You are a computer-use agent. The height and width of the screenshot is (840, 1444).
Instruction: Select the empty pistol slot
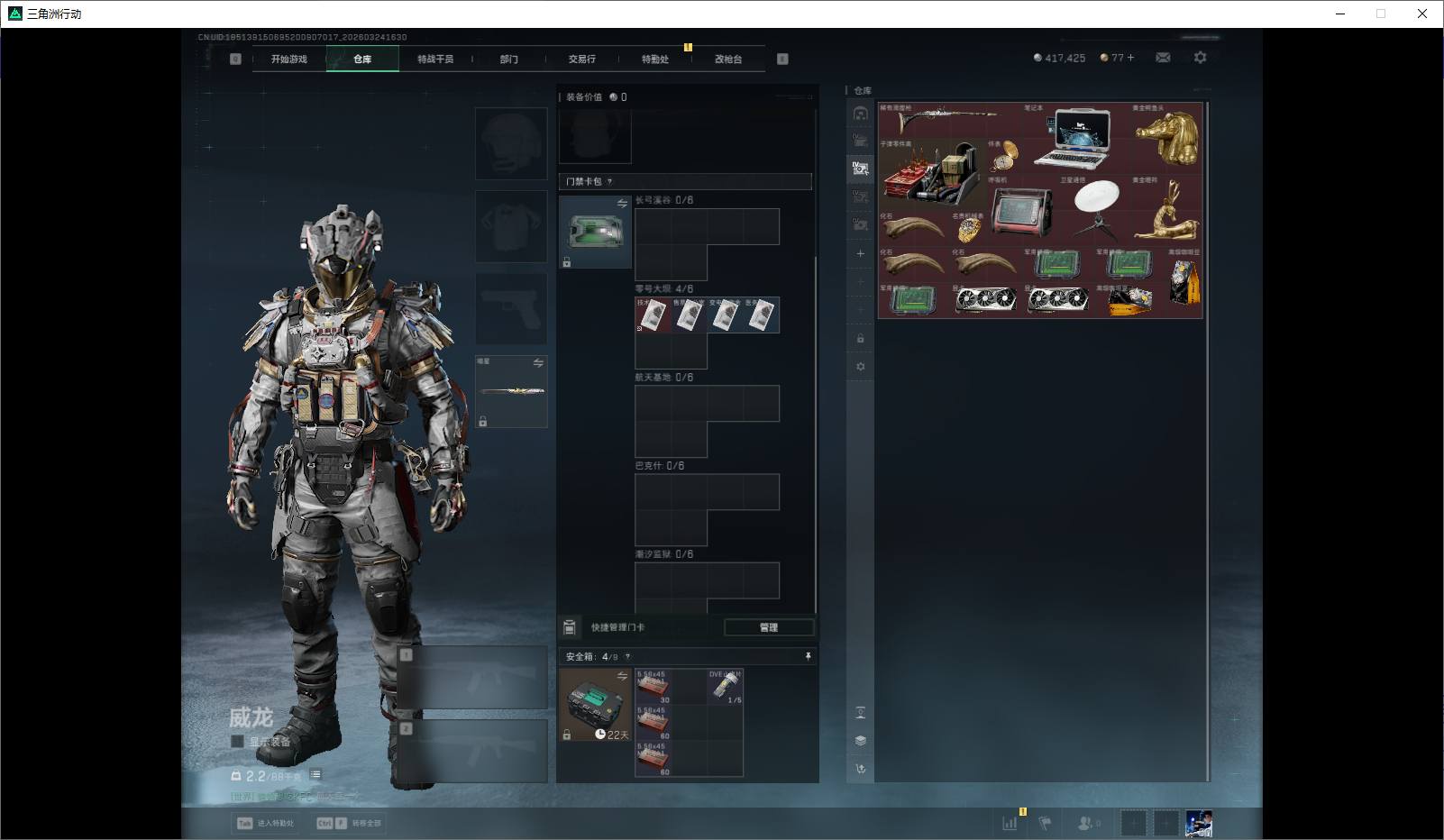pos(511,309)
